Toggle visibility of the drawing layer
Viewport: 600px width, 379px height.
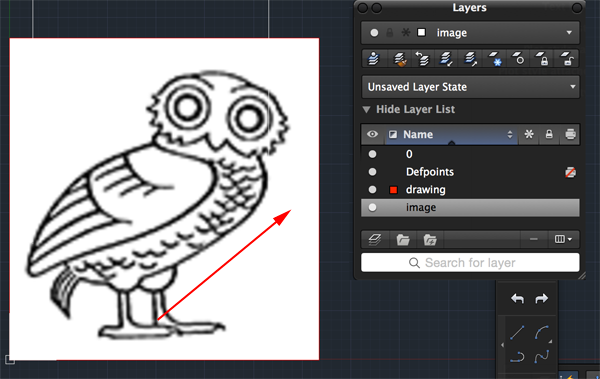tap(372, 190)
